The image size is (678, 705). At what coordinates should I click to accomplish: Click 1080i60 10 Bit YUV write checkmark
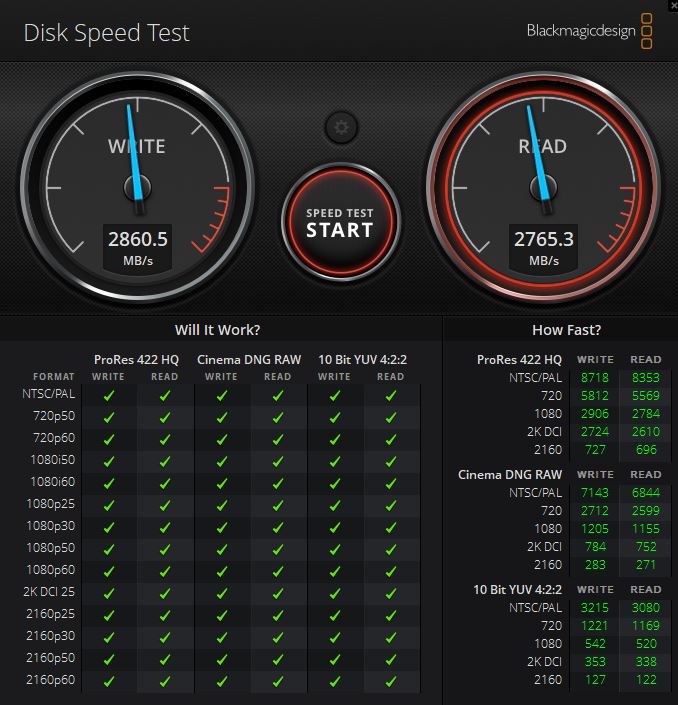click(x=335, y=484)
